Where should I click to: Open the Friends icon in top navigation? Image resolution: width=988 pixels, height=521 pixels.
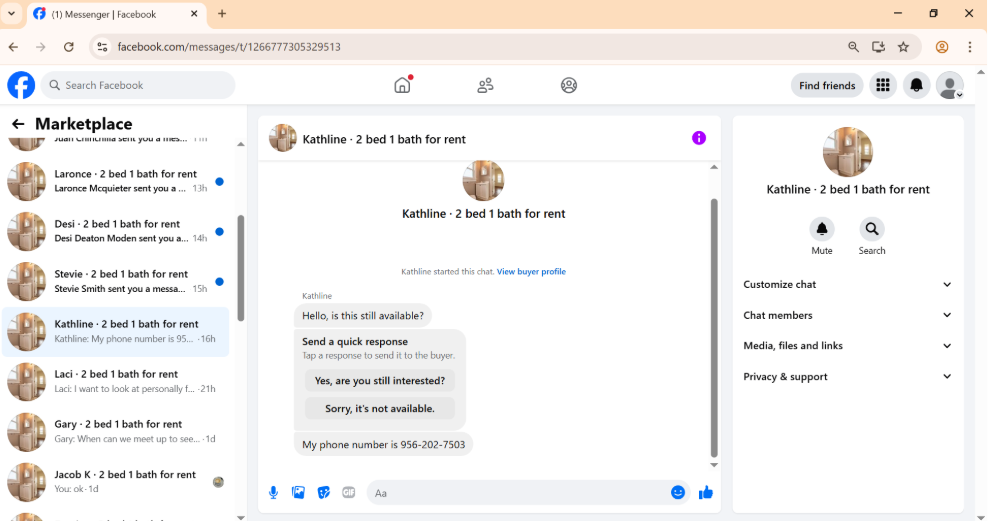tap(485, 85)
